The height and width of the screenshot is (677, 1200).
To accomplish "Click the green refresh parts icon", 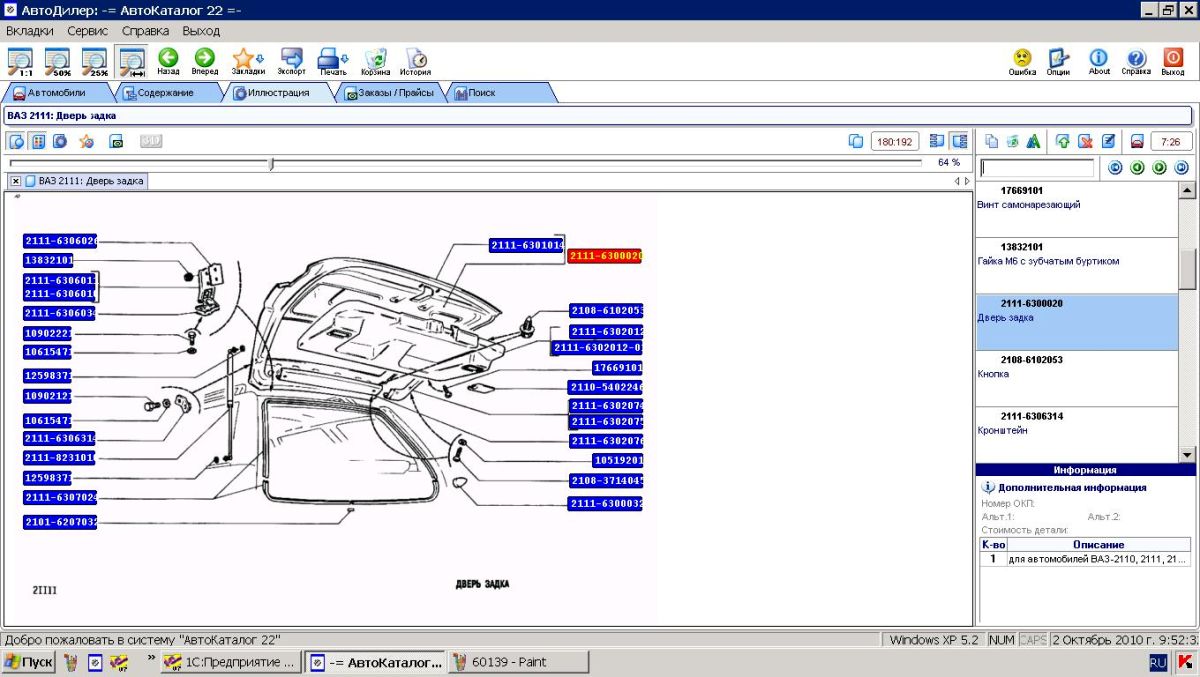I will [x=1012, y=141].
